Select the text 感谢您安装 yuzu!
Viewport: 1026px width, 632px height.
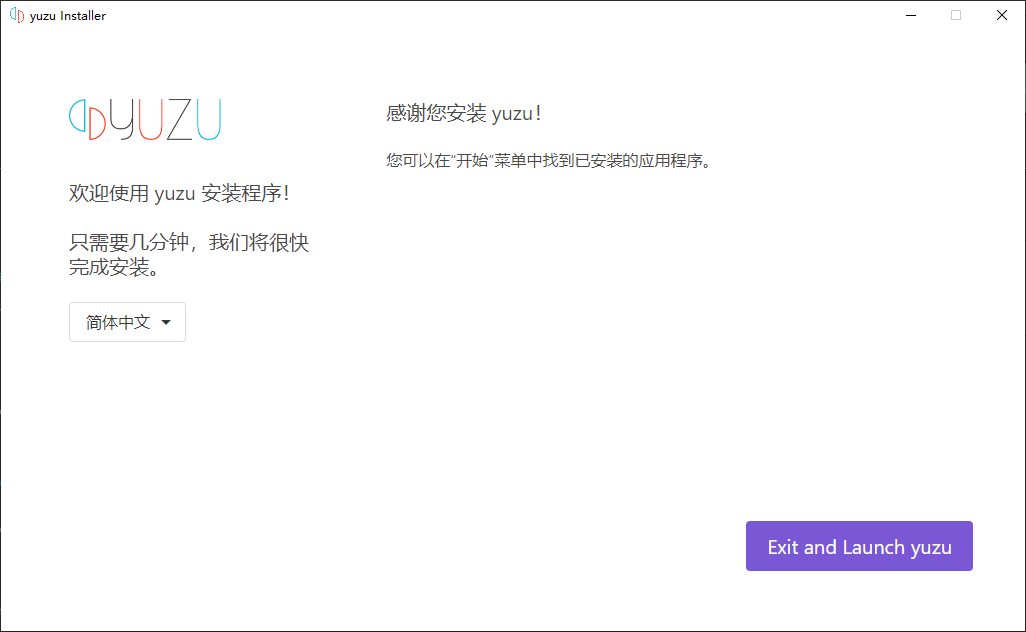(463, 113)
